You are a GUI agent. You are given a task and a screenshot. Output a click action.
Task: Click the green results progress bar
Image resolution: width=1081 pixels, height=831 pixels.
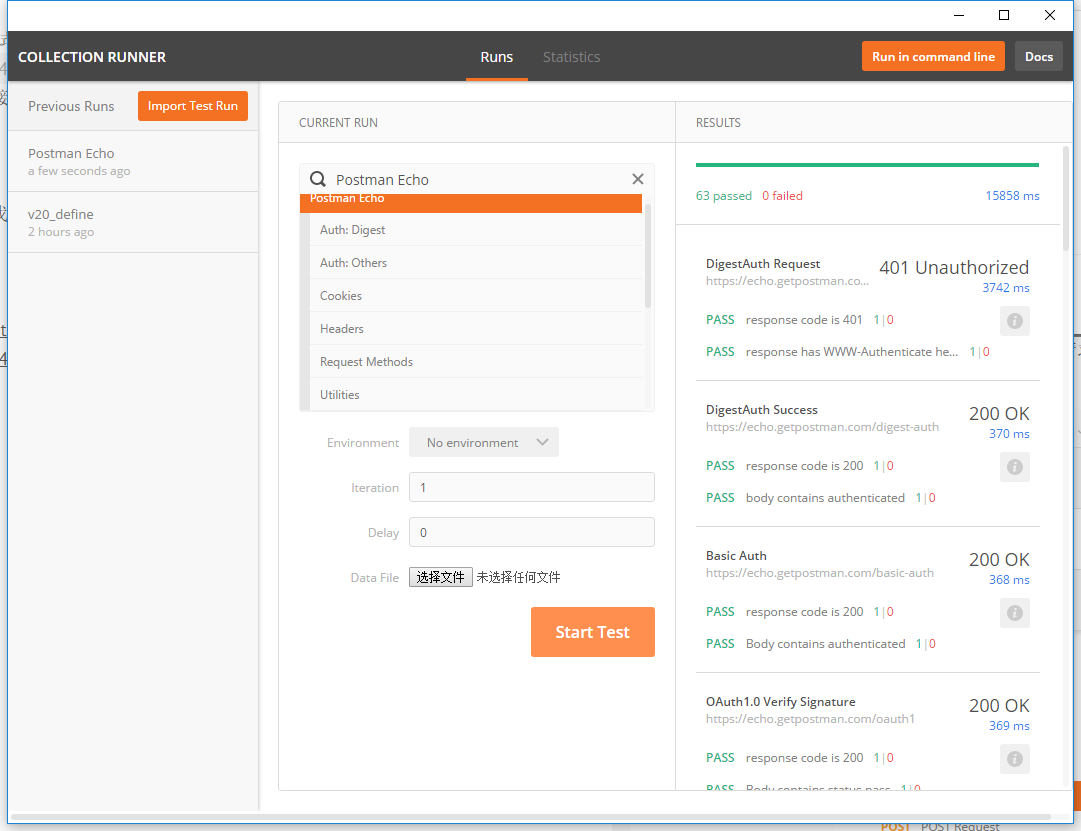tap(866, 165)
